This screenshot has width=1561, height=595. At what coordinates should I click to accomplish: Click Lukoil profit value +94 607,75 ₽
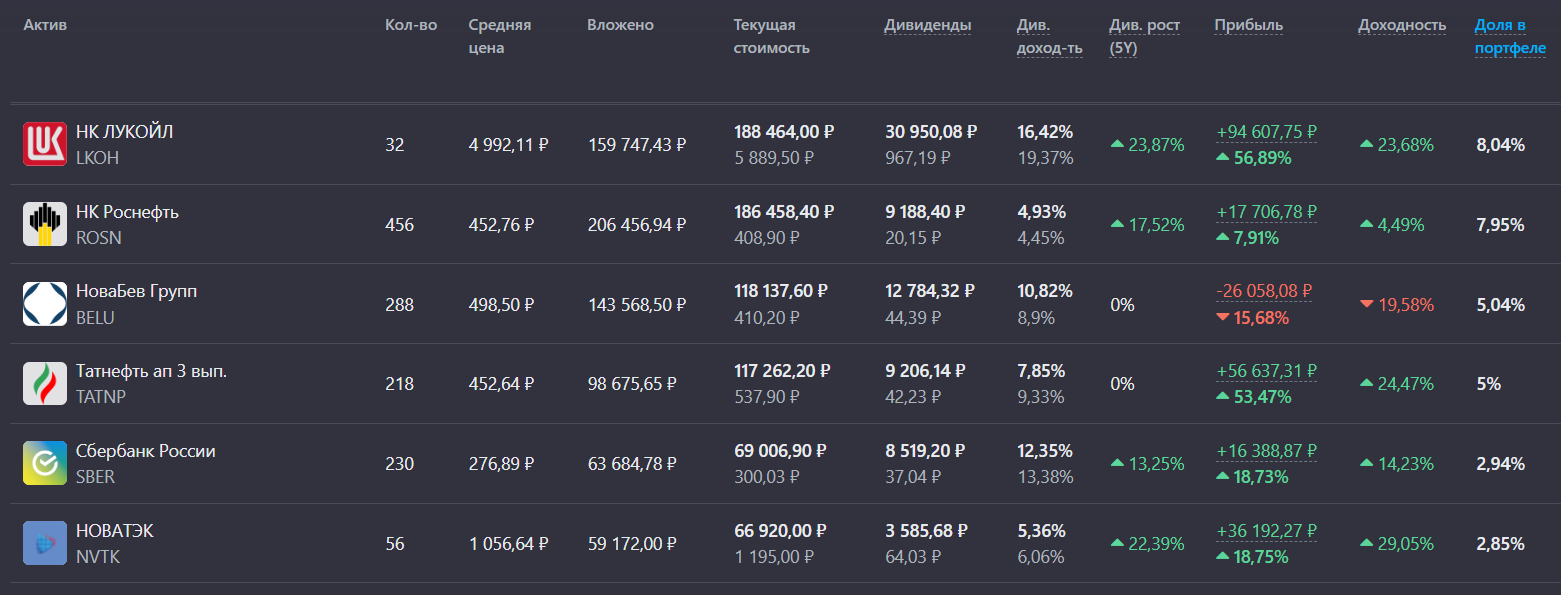(x=1266, y=132)
